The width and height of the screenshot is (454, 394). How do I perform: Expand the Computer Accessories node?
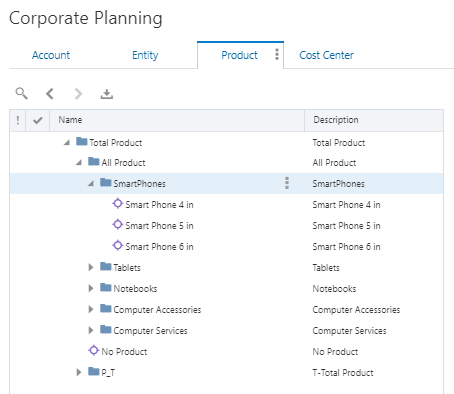click(x=91, y=309)
